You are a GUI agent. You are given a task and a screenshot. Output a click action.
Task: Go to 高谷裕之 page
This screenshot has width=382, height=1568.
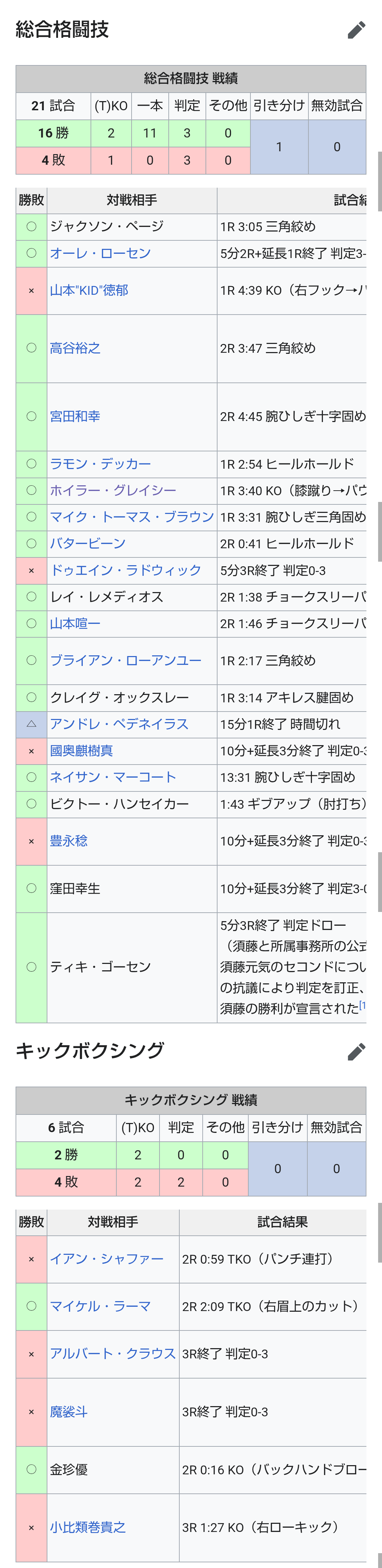(75, 348)
